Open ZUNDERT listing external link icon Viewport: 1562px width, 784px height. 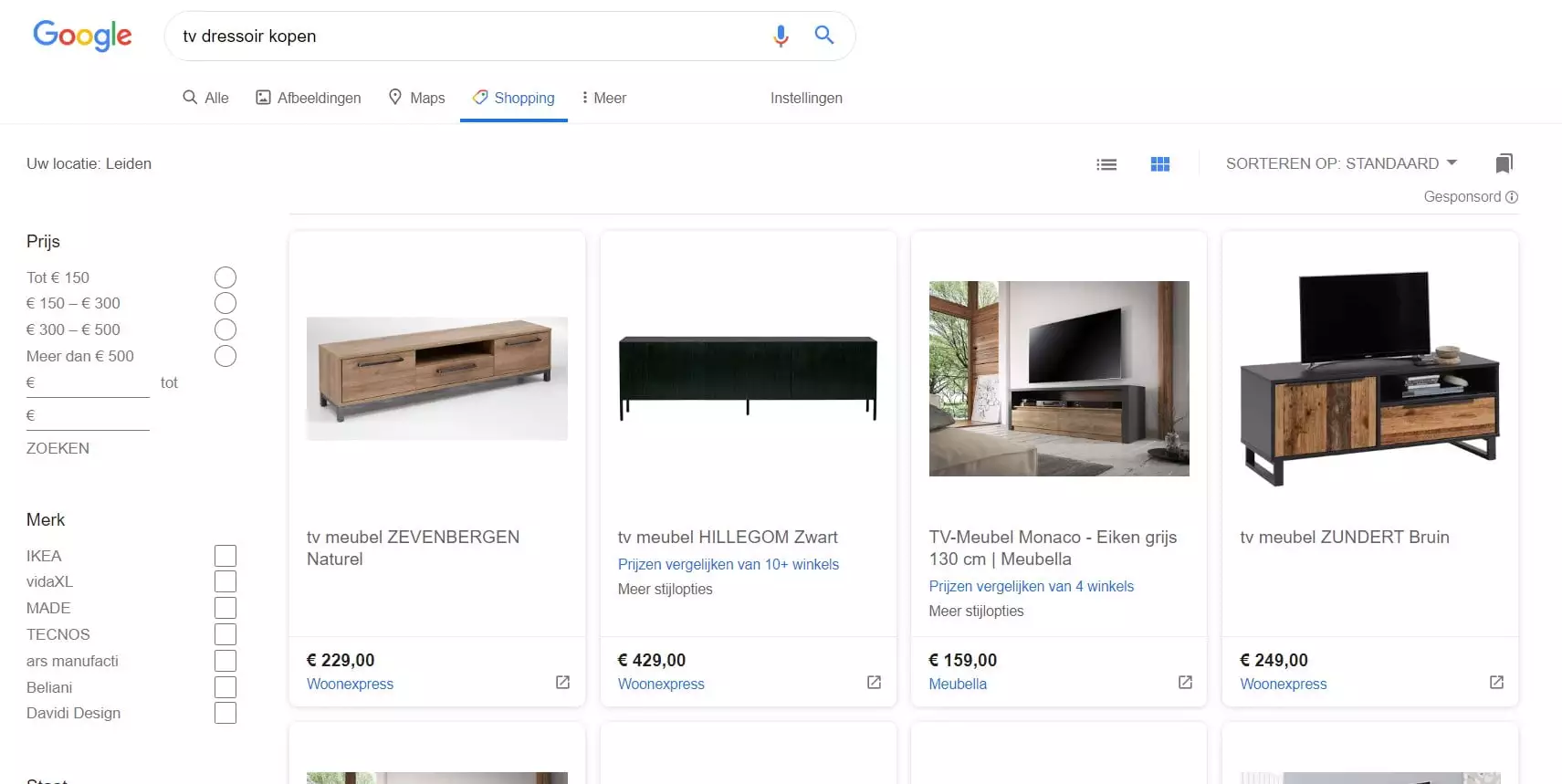click(1496, 683)
